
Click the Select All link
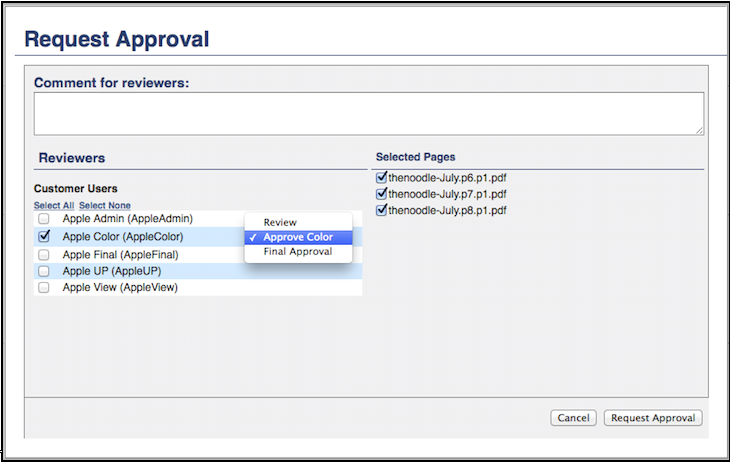coord(53,205)
